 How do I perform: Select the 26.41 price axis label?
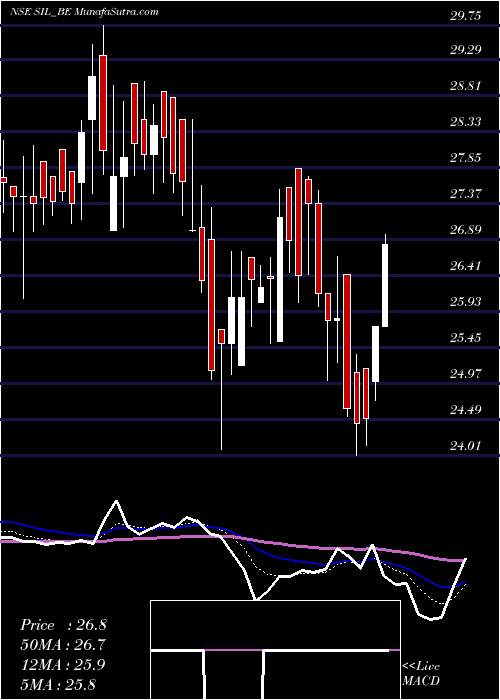[x=466, y=266]
